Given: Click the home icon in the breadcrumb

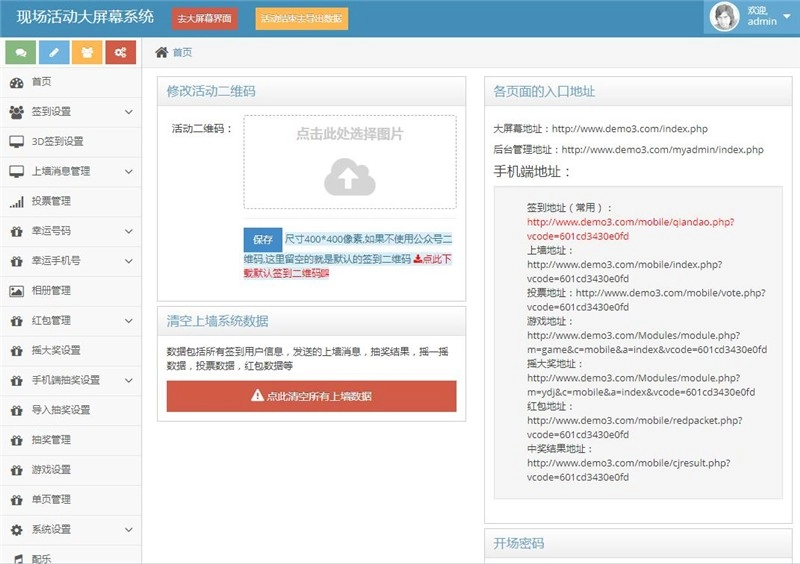Looking at the screenshot, I should (161, 52).
